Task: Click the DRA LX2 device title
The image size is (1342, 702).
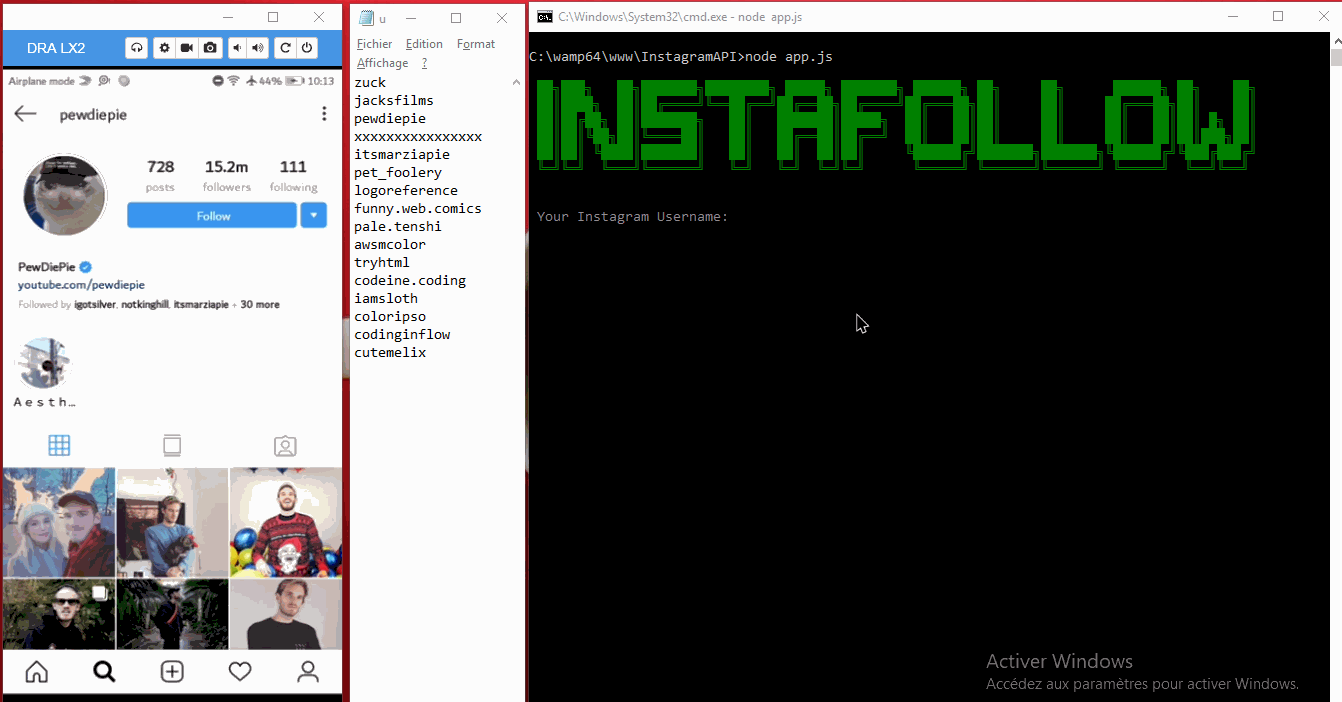Action: coord(56,48)
